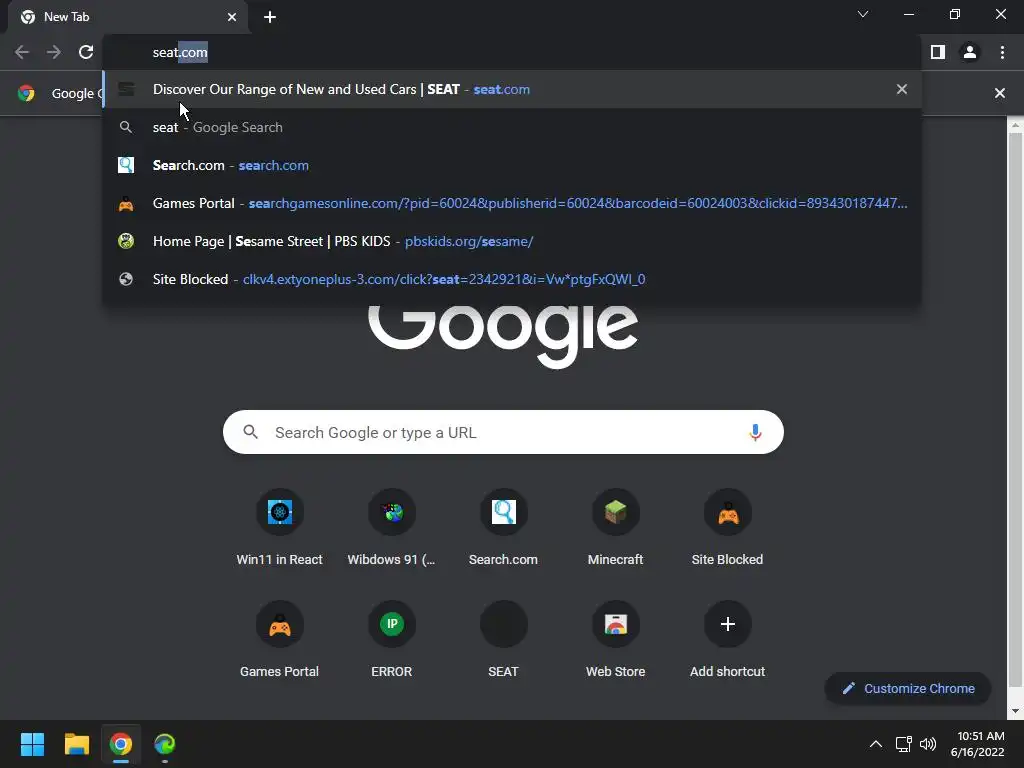Image resolution: width=1024 pixels, height=768 pixels.
Task: Open the Minecraft shortcut
Action: pyautogui.click(x=615, y=528)
